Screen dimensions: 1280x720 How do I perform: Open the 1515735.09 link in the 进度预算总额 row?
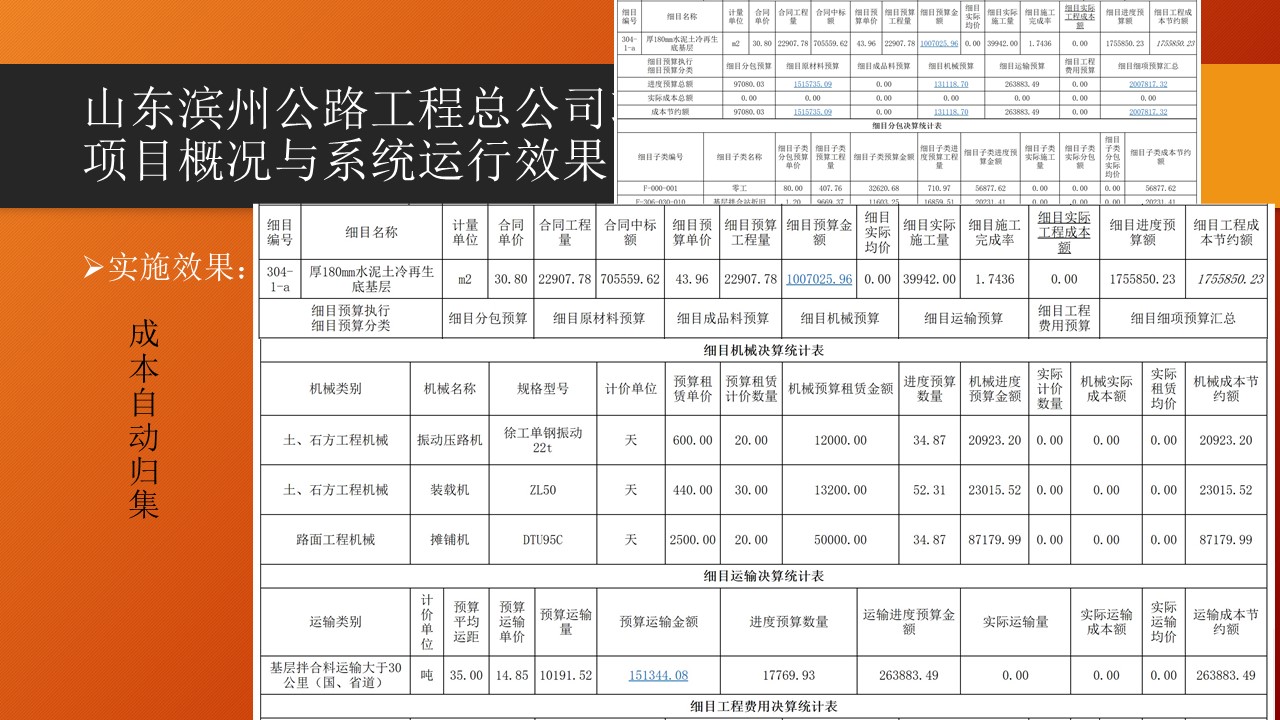click(x=812, y=84)
